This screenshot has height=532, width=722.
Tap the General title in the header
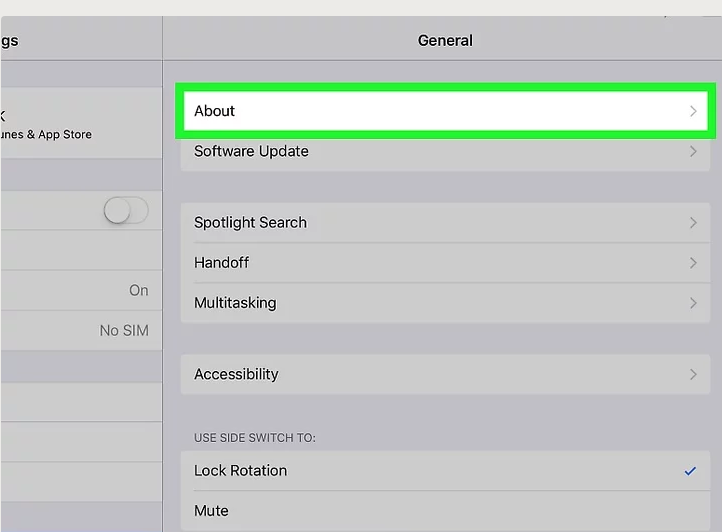coord(445,41)
